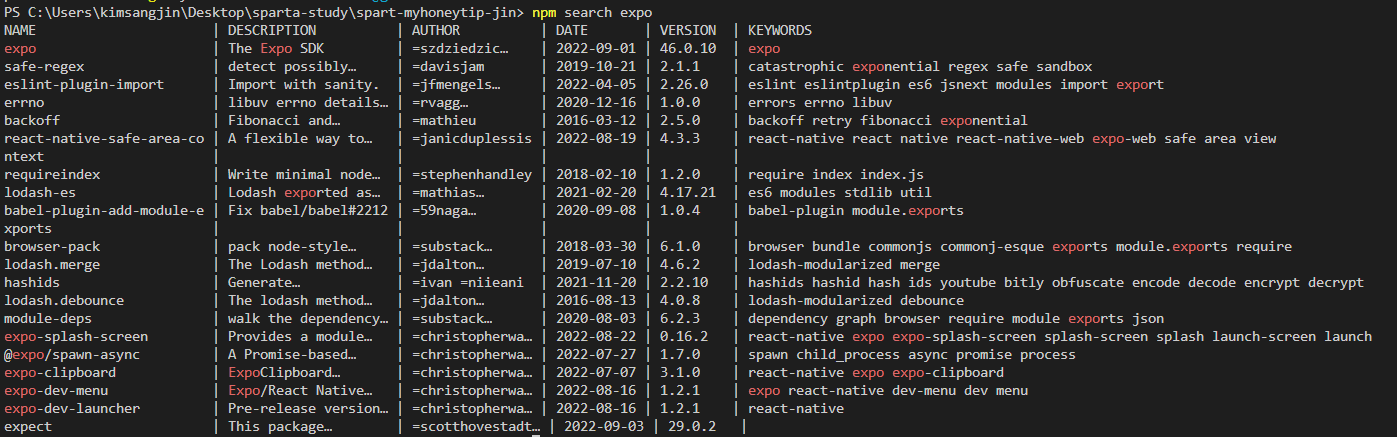Click the package name 'lodash-es'

pos(40,192)
